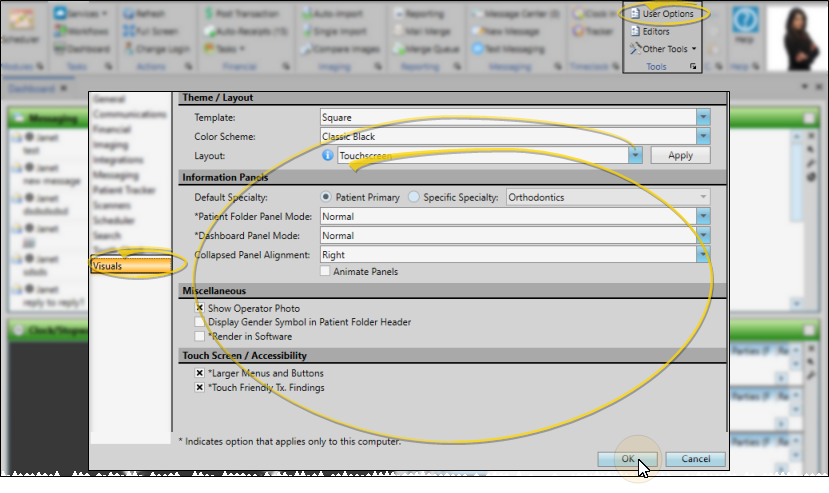Enable the Animate Panels checkbox
The height and width of the screenshot is (493, 829).
[325, 271]
